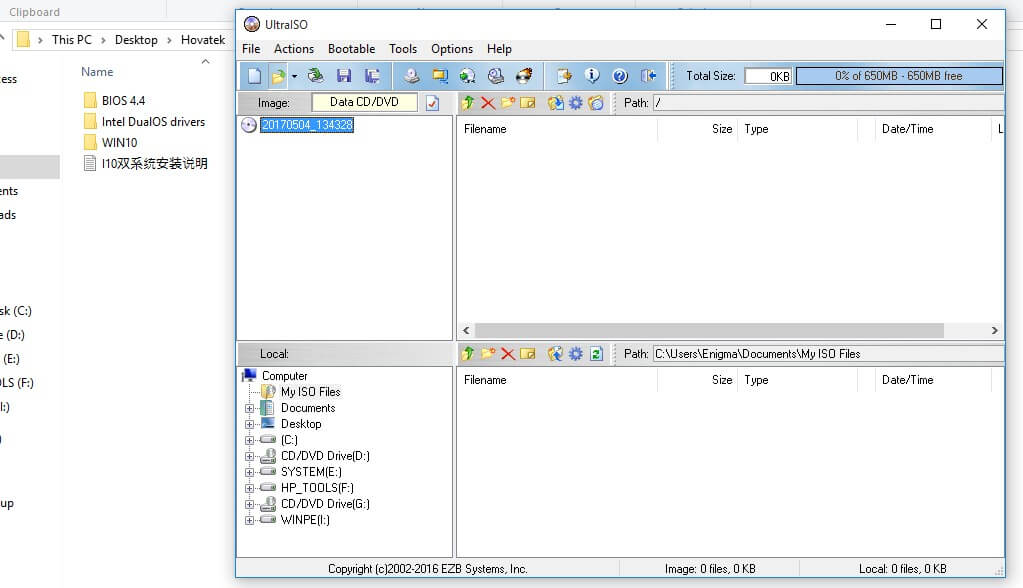Image resolution: width=1023 pixels, height=588 pixels.
Task: Click the Mount to Virtual Drive icon
Action: (x=496, y=76)
